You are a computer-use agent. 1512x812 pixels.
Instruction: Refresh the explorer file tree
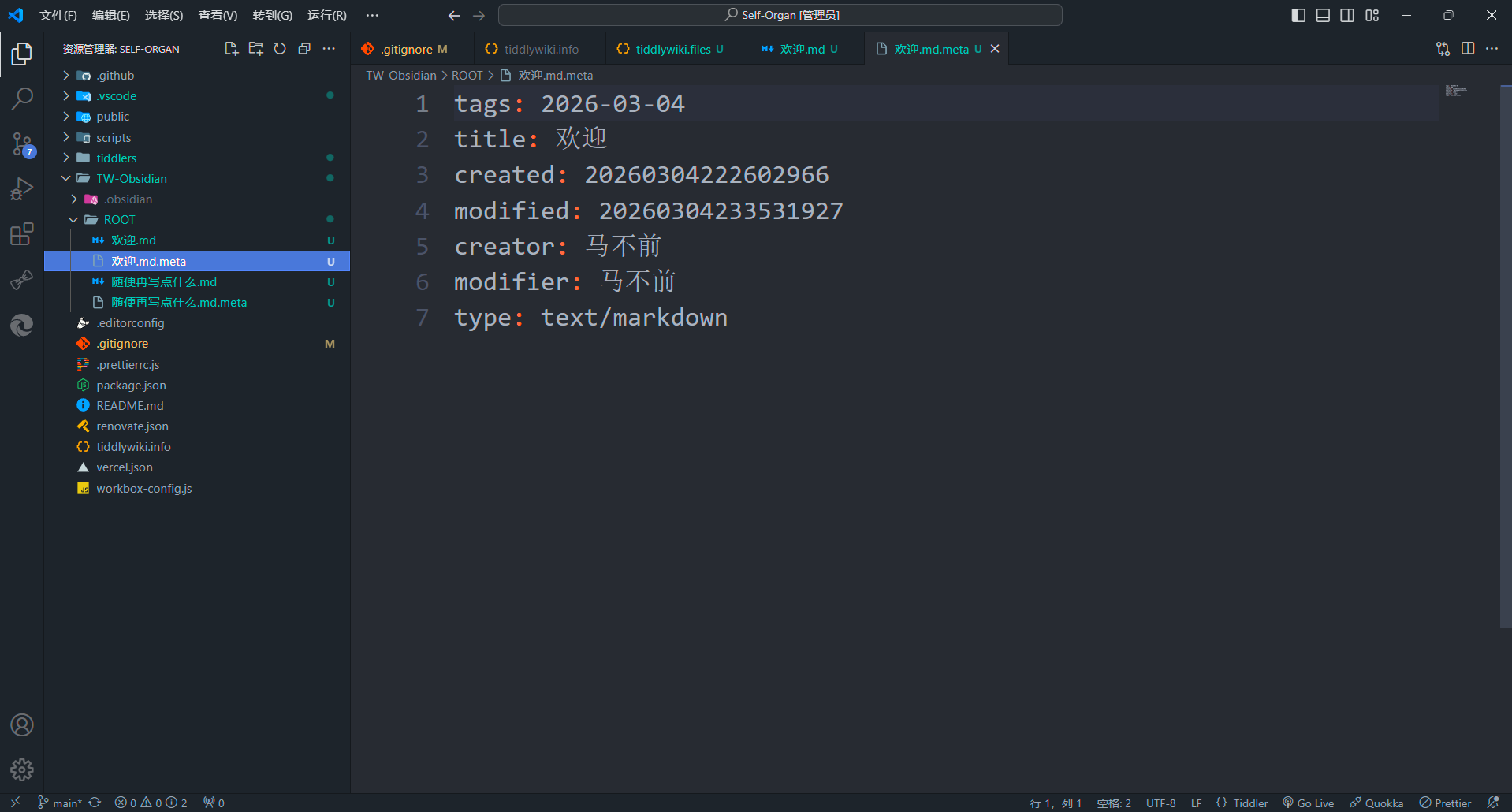pyautogui.click(x=280, y=49)
